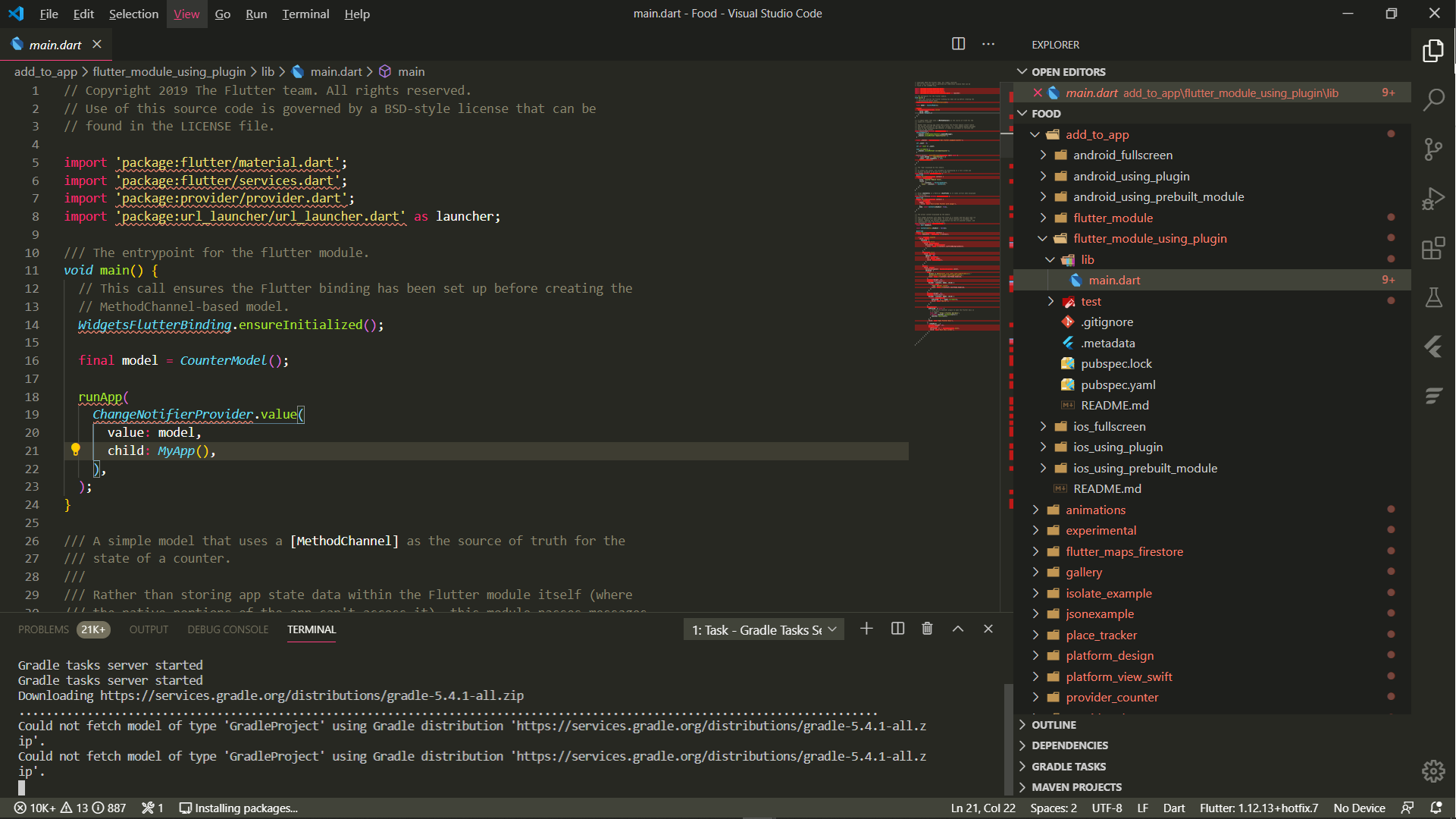Open the Extensions view

click(x=1434, y=248)
